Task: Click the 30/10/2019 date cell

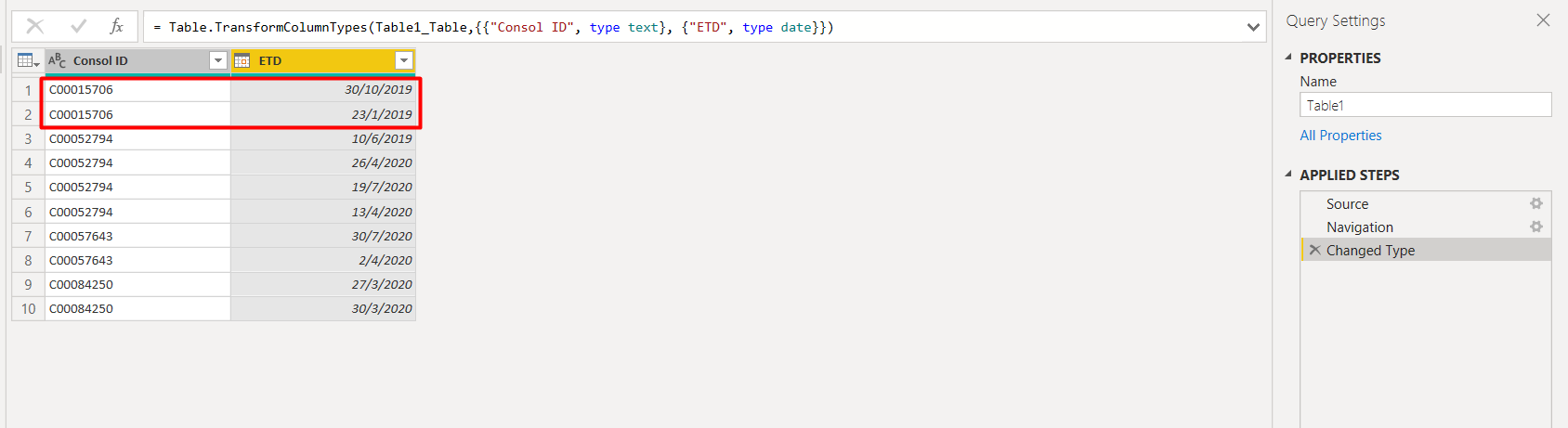Action: 323,90
